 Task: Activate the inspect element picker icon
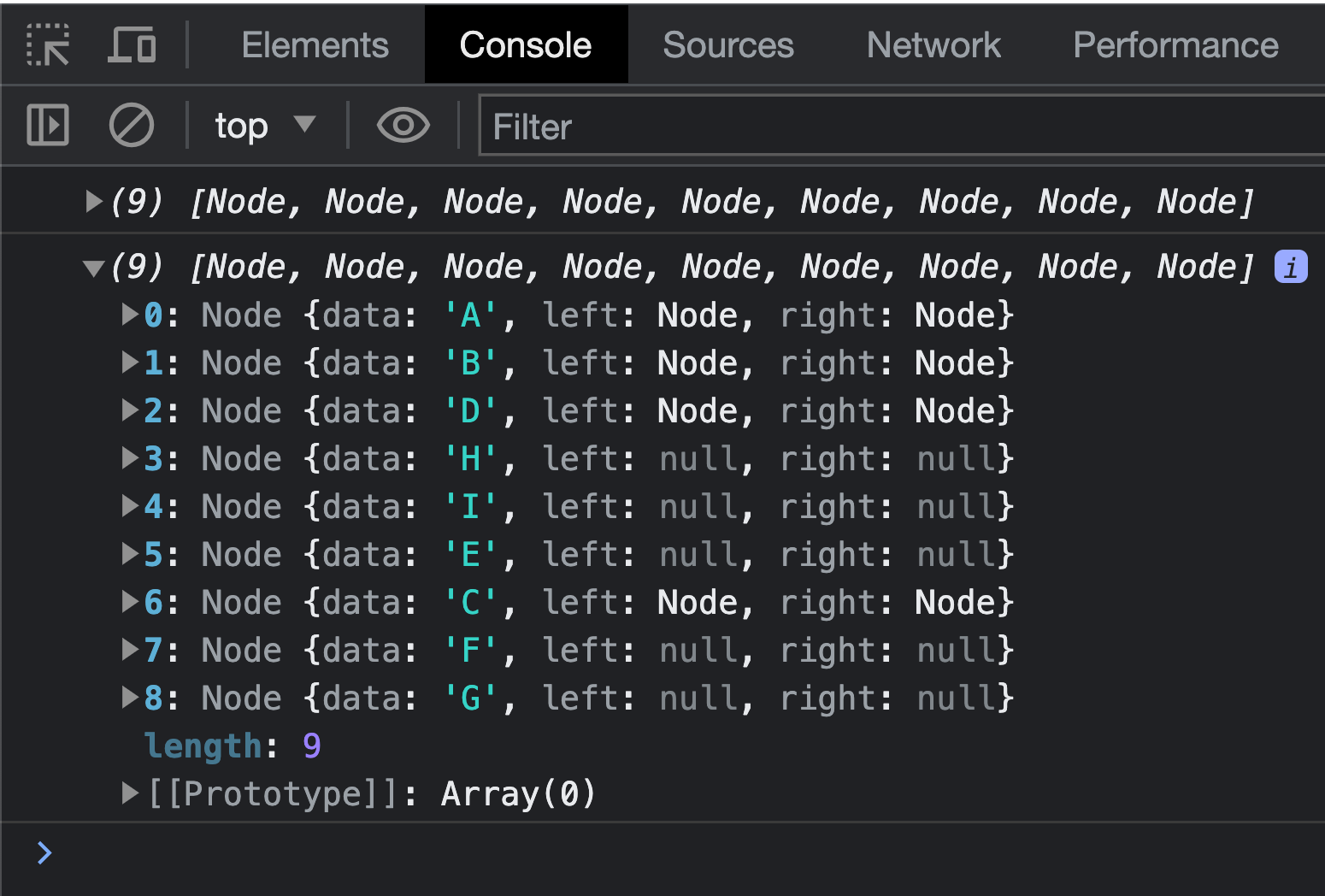(x=48, y=44)
